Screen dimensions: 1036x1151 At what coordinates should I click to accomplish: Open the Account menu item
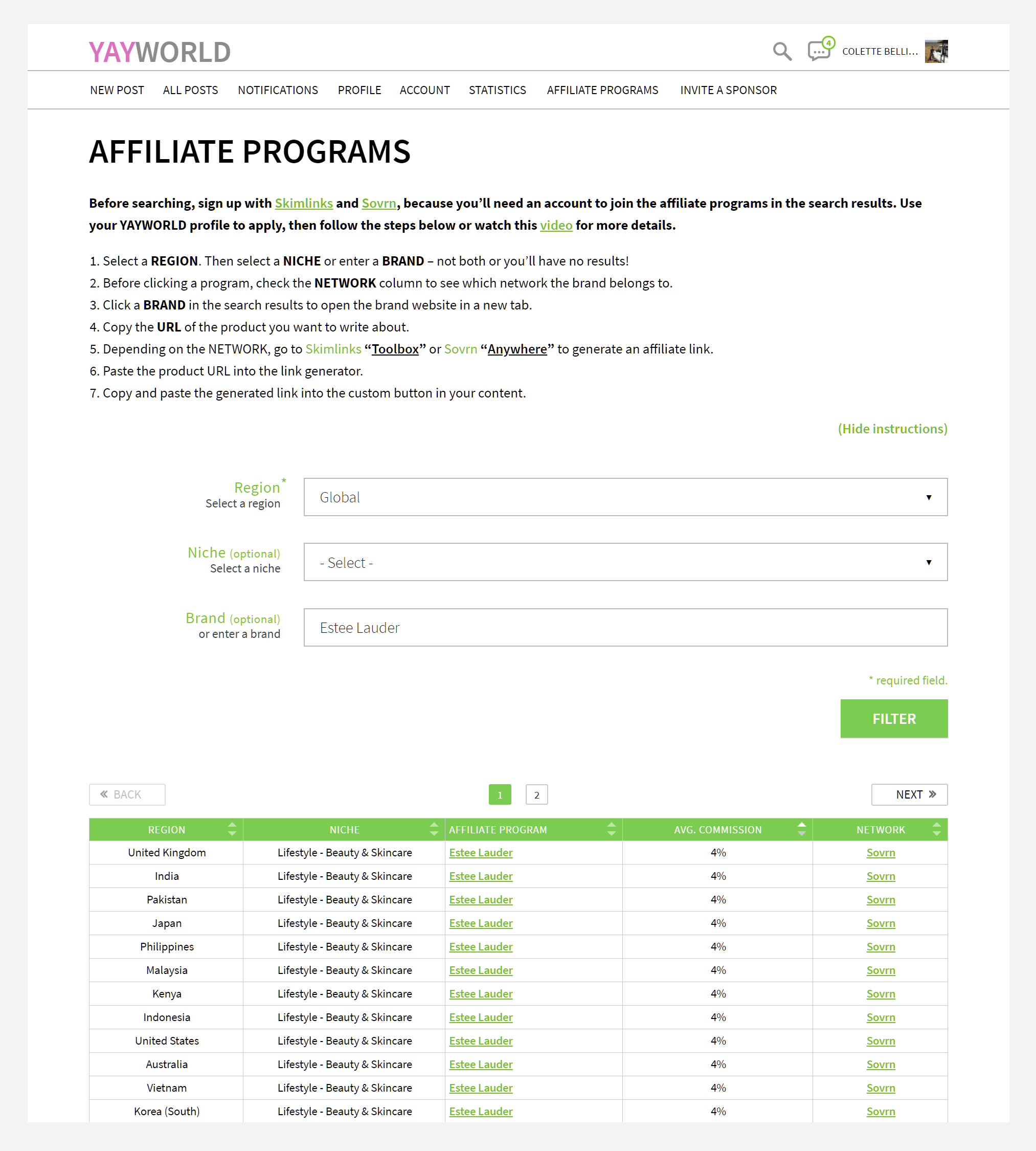(x=424, y=90)
